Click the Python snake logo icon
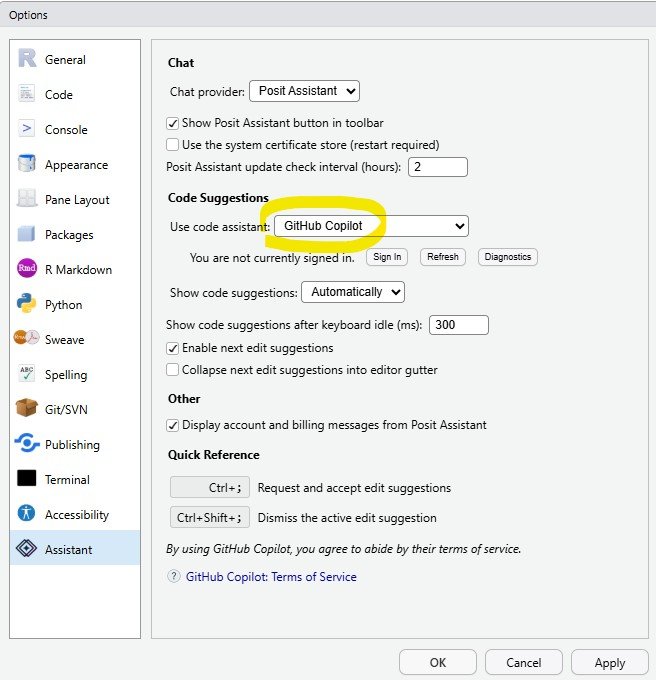Screen dimensions: 656x680 coord(27,304)
